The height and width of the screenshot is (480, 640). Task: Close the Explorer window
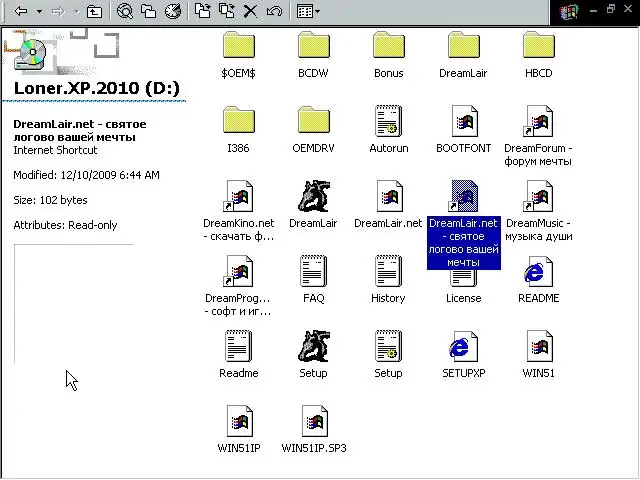click(629, 9)
